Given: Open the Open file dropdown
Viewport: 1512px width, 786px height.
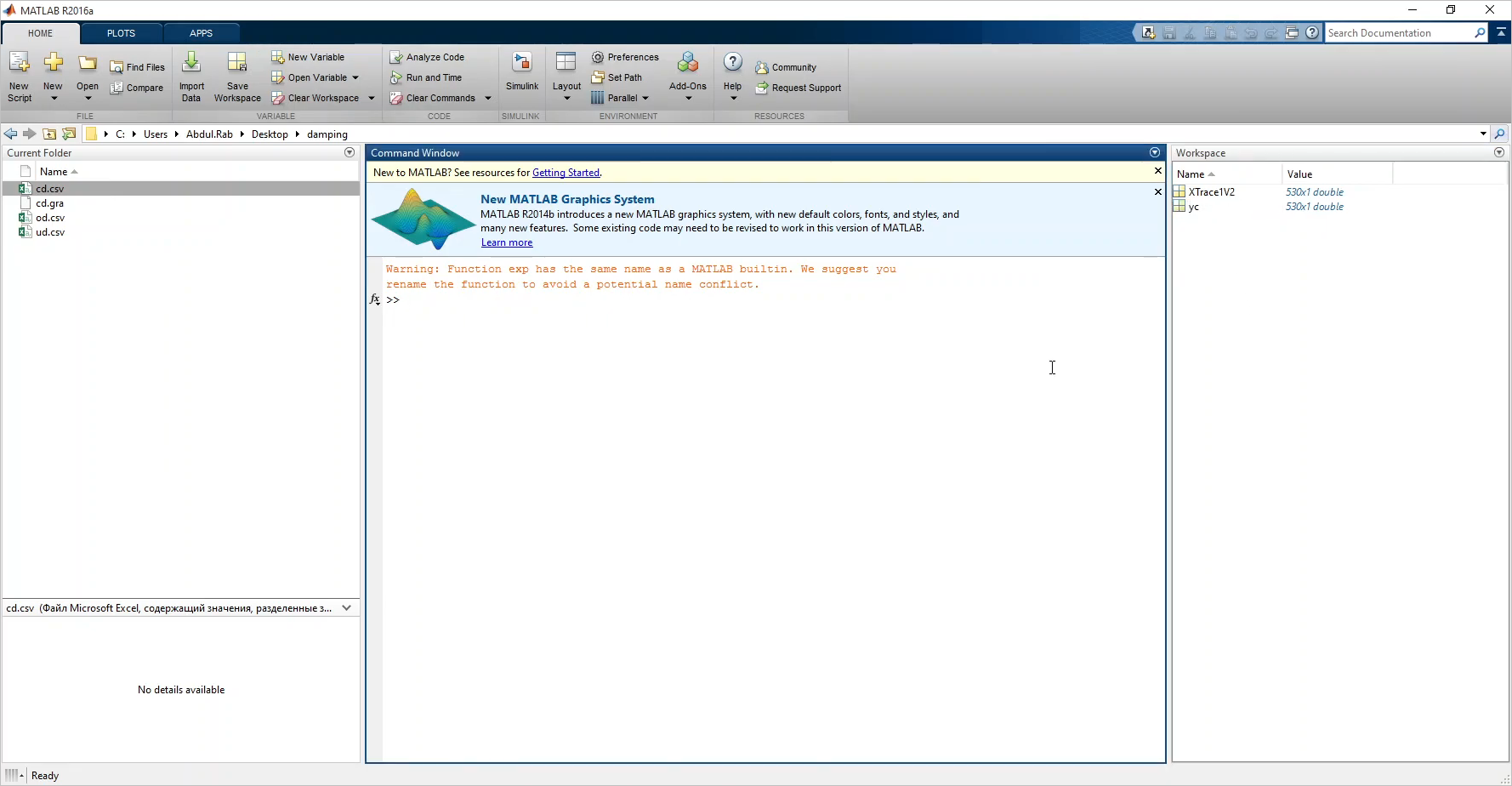Looking at the screenshot, I should click(88, 99).
